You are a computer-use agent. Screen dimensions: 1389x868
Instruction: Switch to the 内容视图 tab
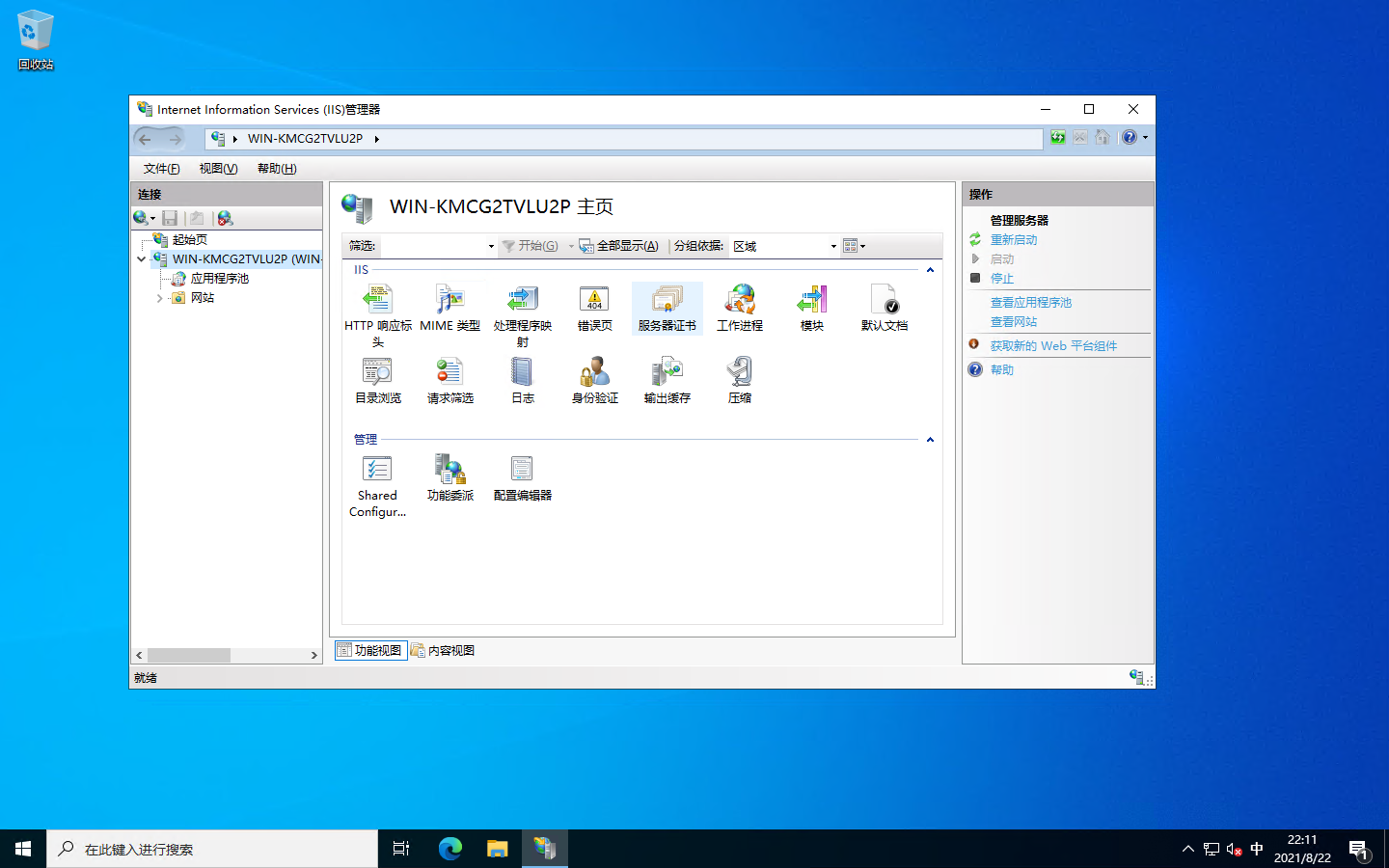click(x=443, y=650)
